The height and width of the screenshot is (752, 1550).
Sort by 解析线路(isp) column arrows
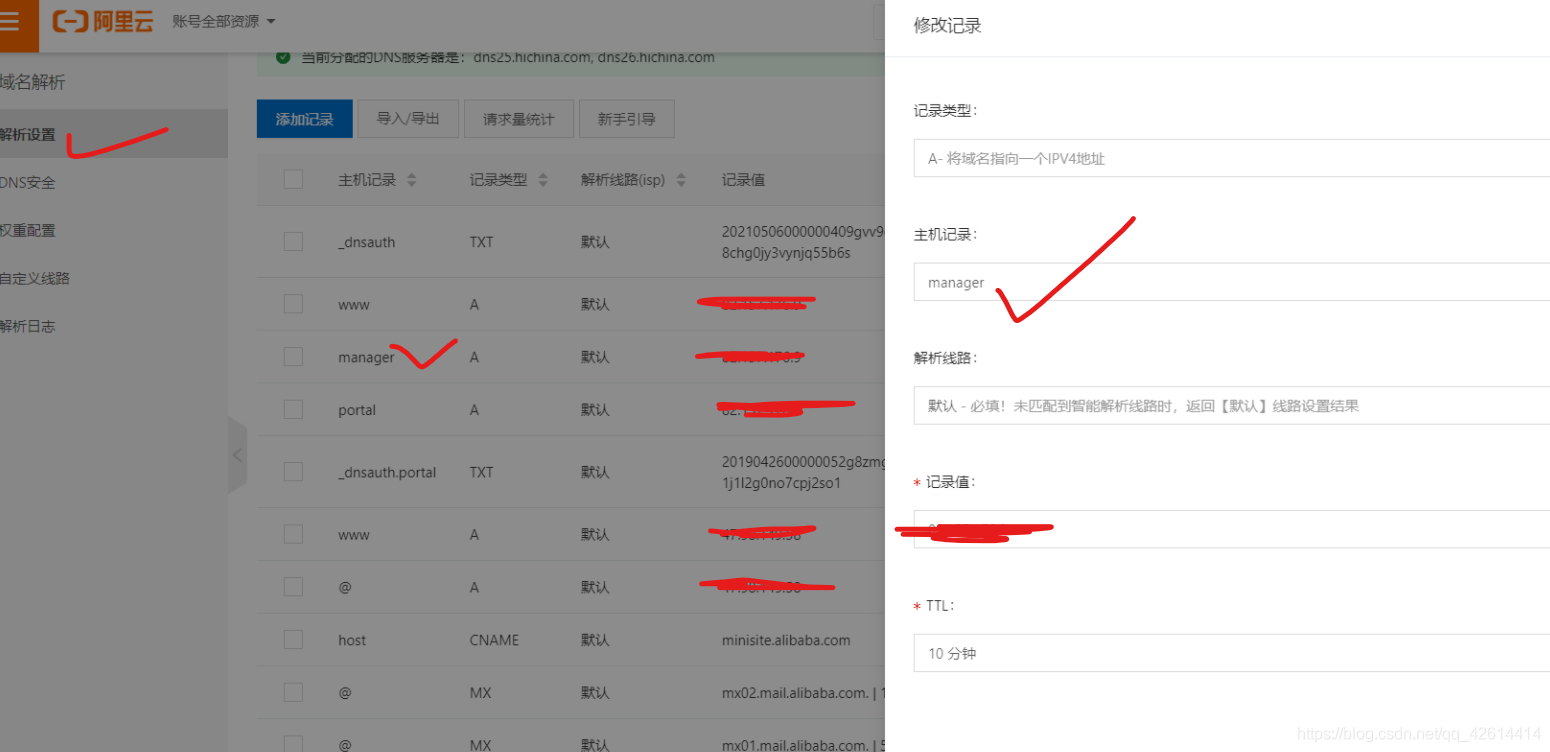[x=681, y=180]
